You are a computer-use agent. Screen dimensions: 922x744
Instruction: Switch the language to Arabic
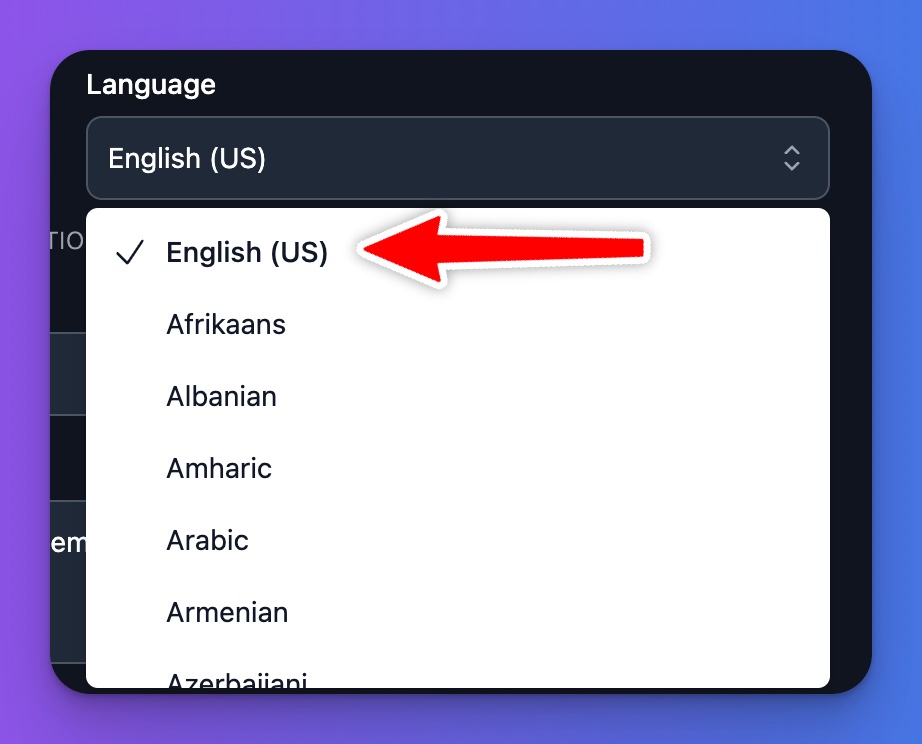208,540
